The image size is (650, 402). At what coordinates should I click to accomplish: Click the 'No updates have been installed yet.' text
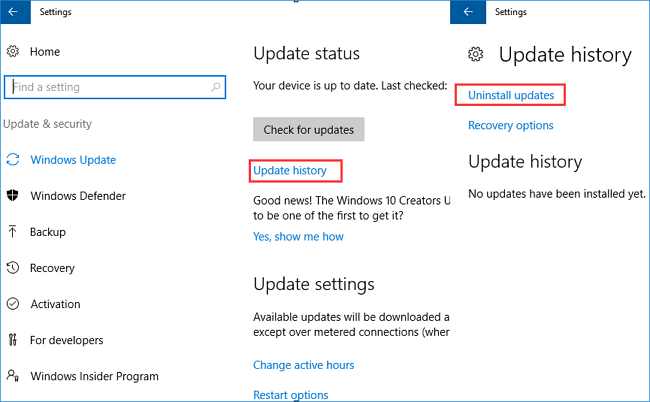pos(557,194)
